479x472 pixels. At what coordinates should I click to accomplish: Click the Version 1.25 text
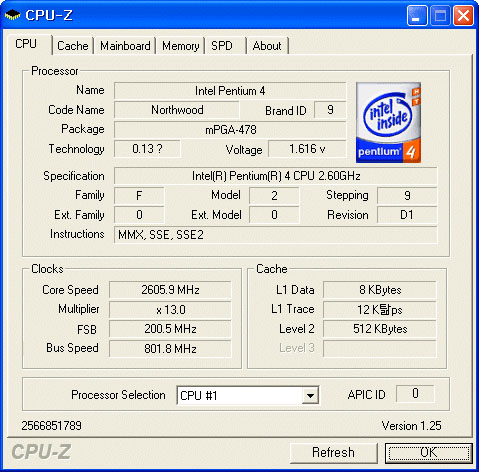[411, 426]
